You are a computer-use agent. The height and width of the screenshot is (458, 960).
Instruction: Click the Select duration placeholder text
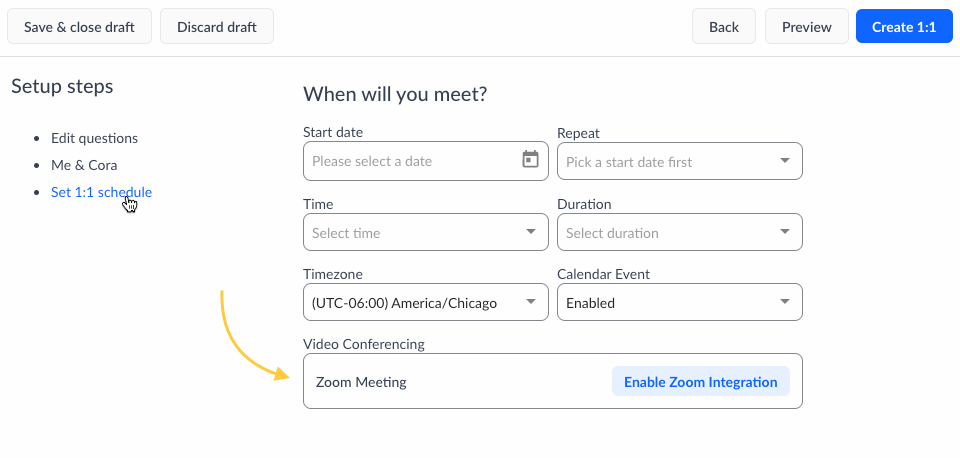tap(612, 233)
